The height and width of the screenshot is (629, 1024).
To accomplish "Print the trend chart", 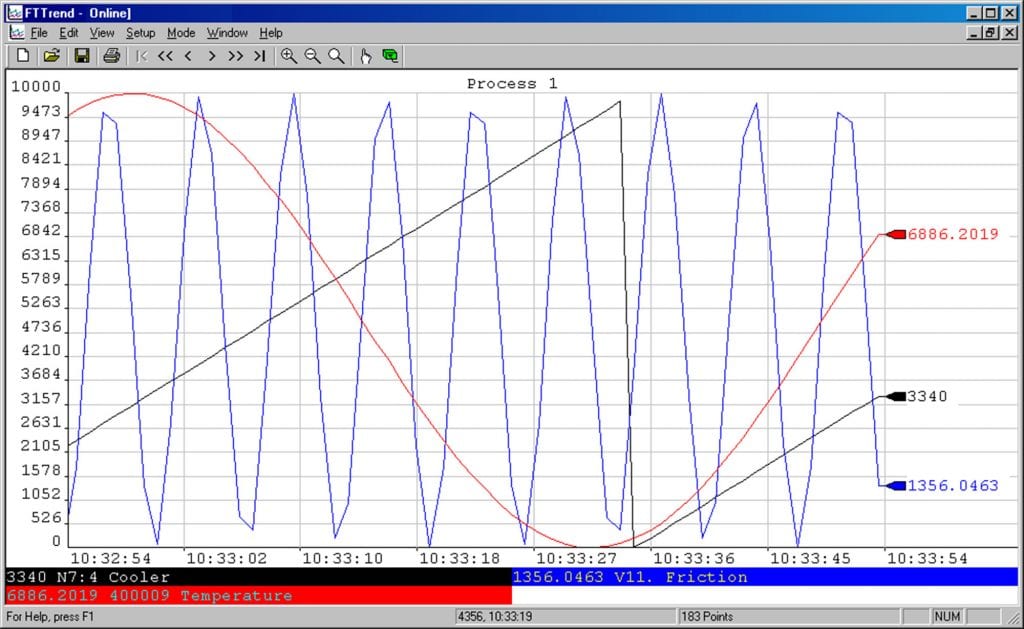I will point(112,56).
